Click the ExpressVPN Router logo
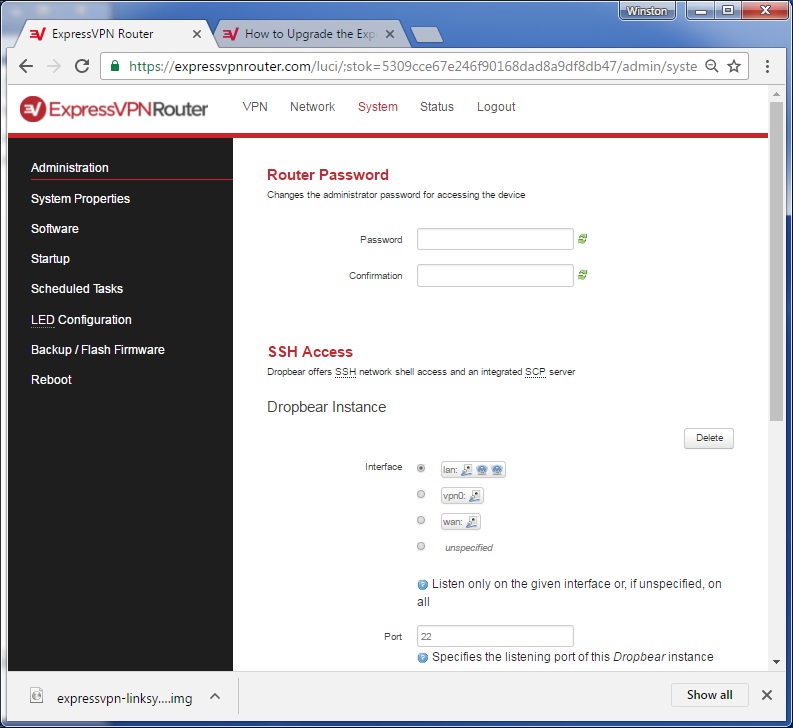This screenshot has width=793, height=728. pos(114,108)
